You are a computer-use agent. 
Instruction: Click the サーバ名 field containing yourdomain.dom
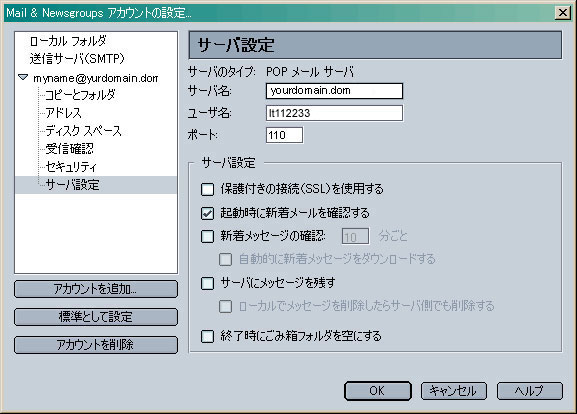point(334,91)
